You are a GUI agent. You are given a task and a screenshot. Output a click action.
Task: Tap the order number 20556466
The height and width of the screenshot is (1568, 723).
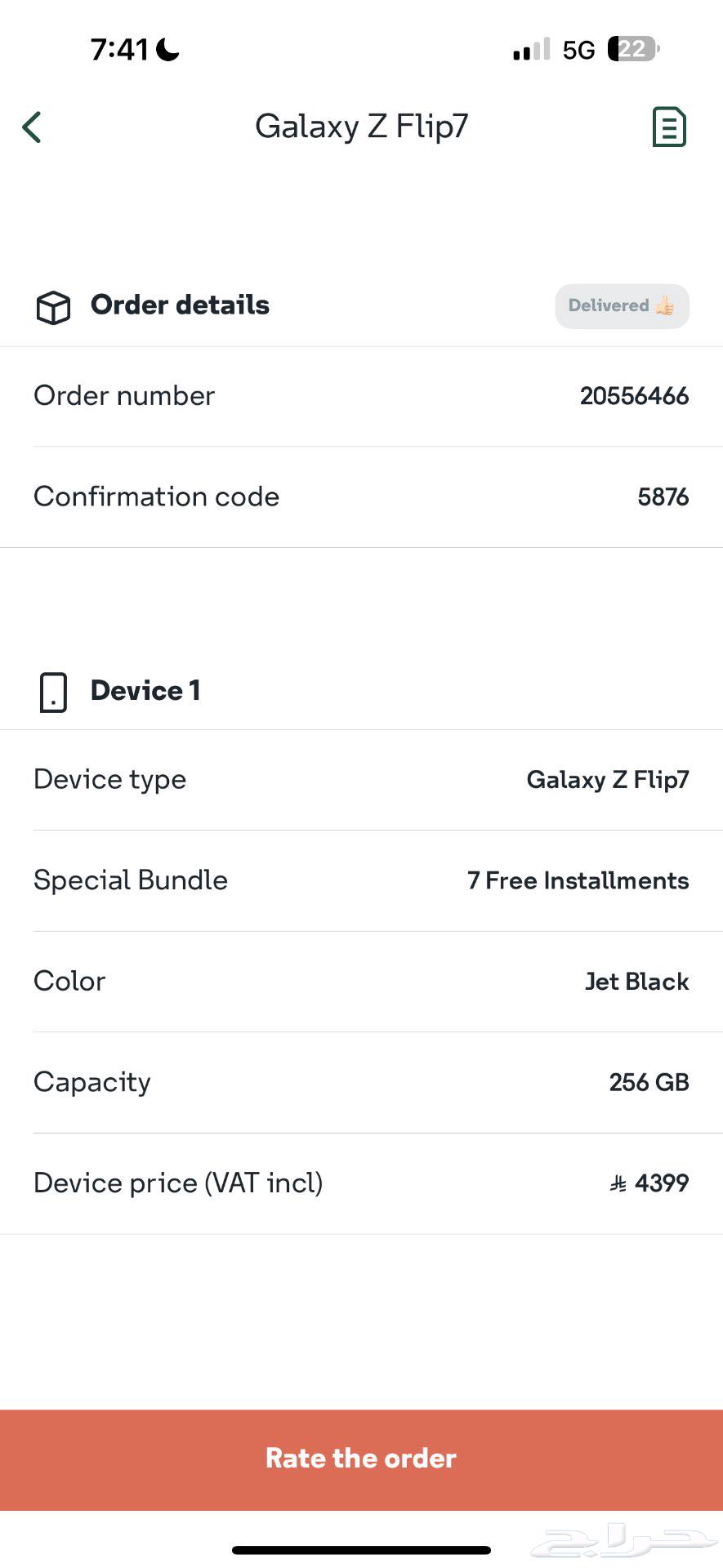(x=633, y=395)
